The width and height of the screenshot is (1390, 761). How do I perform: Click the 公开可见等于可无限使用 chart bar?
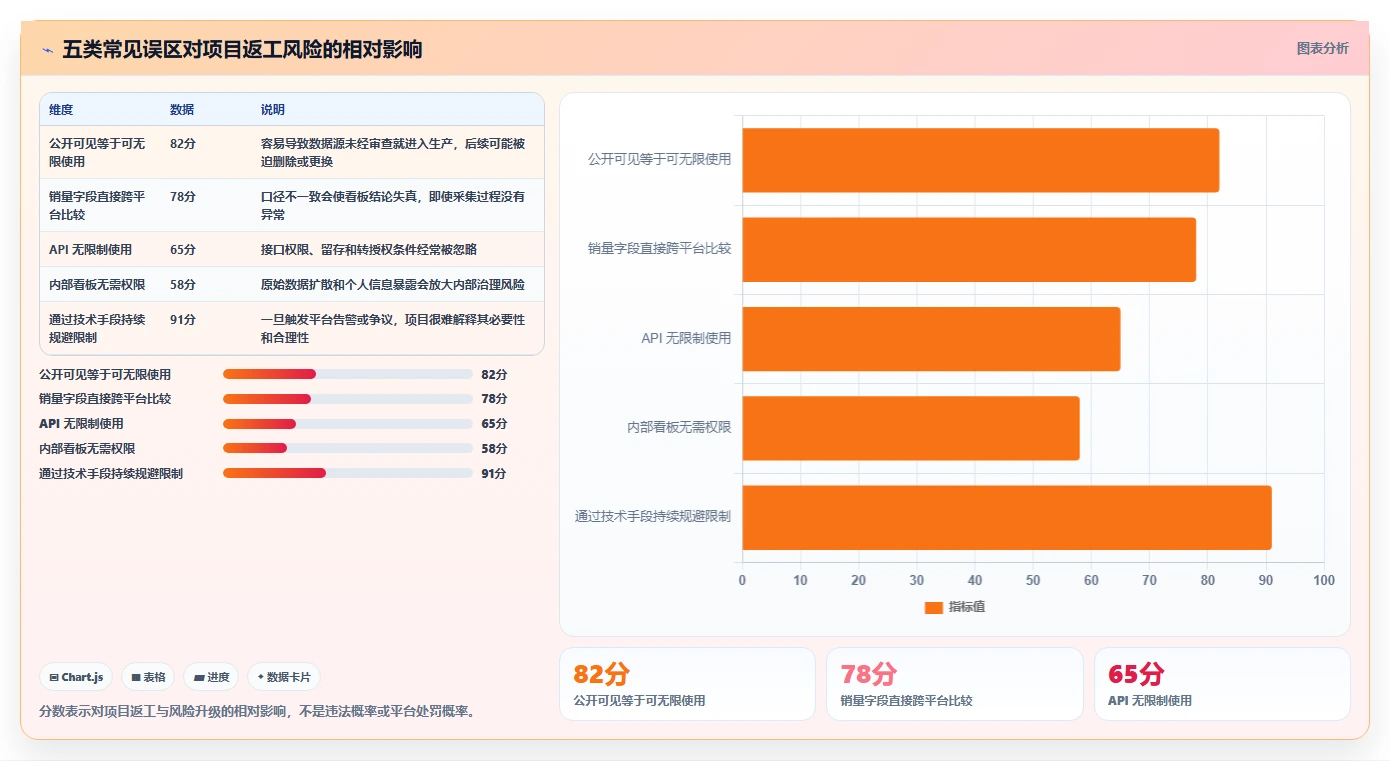[x=980, y=160]
